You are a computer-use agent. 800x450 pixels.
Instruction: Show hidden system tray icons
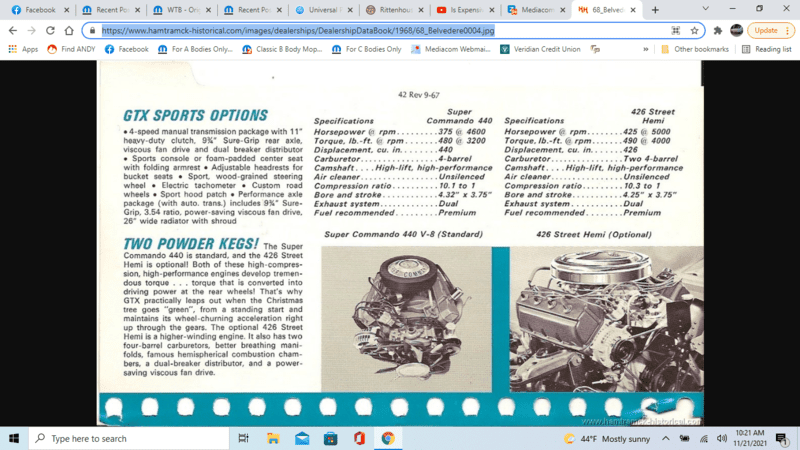coord(666,438)
